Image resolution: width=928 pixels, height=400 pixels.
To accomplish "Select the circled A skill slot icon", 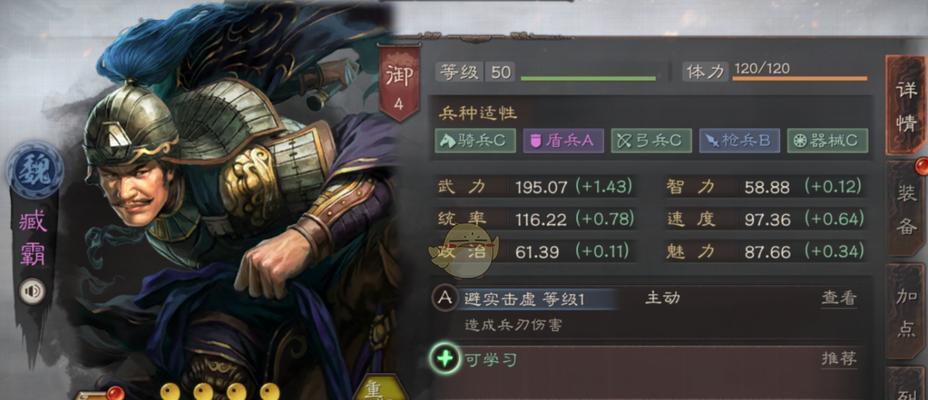I will [x=445, y=299].
